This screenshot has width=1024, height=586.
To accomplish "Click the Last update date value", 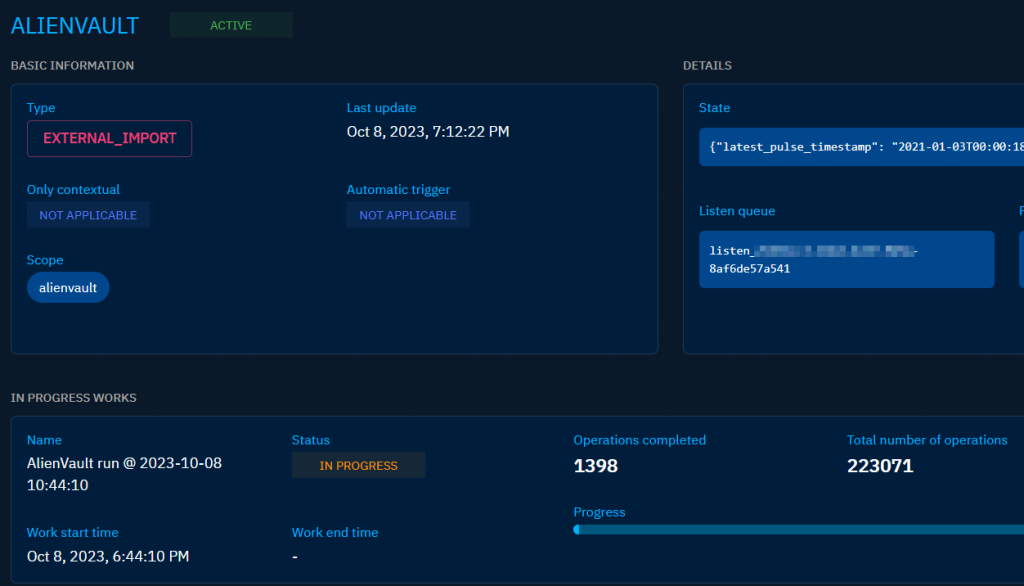I will [428, 132].
